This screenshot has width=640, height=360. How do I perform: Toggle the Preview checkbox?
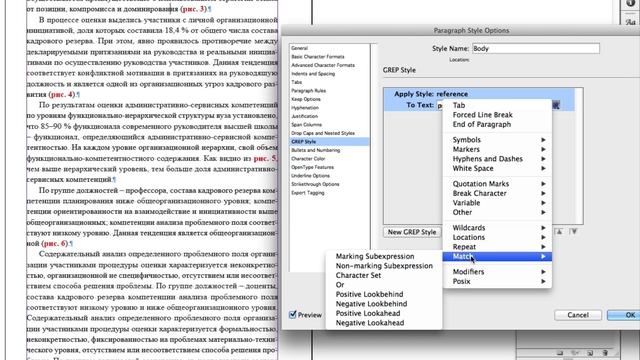pyautogui.click(x=293, y=315)
